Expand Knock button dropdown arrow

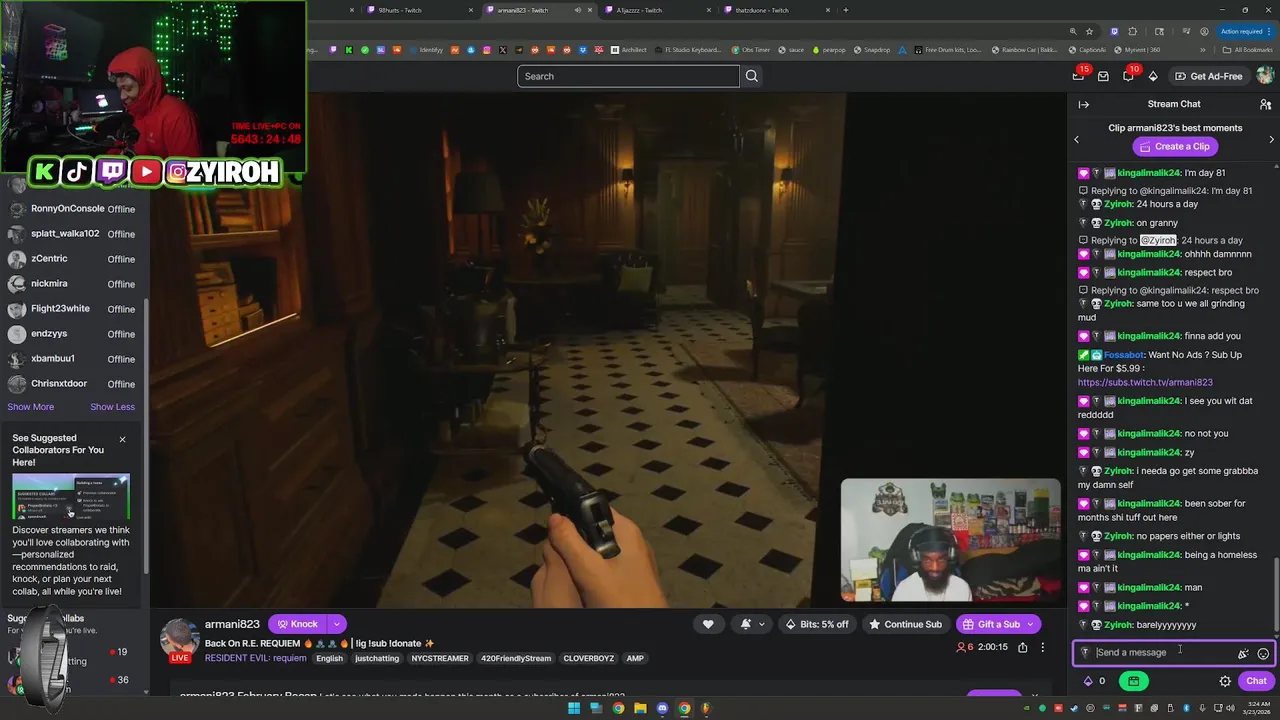coord(337,624)
